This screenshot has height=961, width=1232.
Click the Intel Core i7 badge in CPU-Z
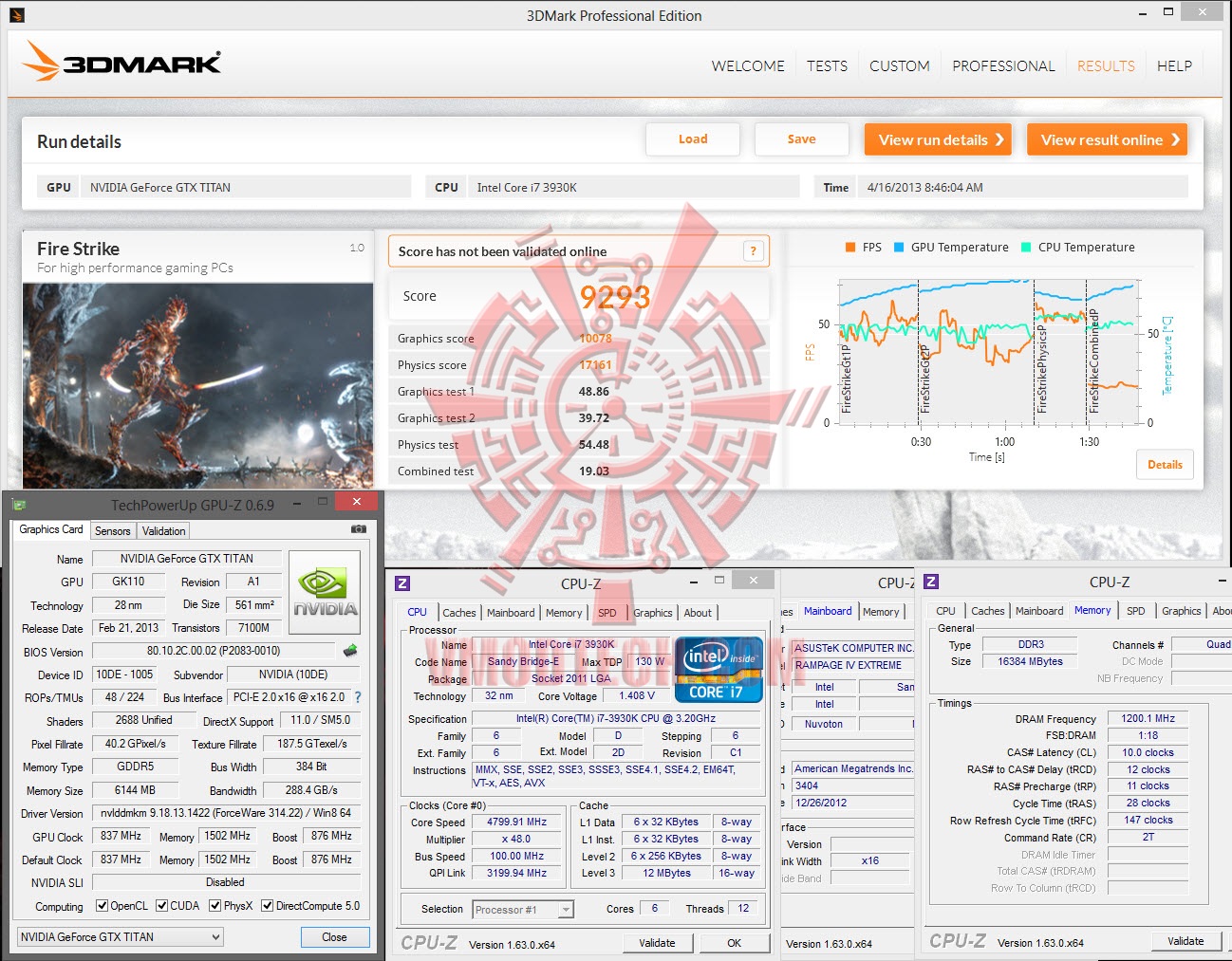(719, 670)
